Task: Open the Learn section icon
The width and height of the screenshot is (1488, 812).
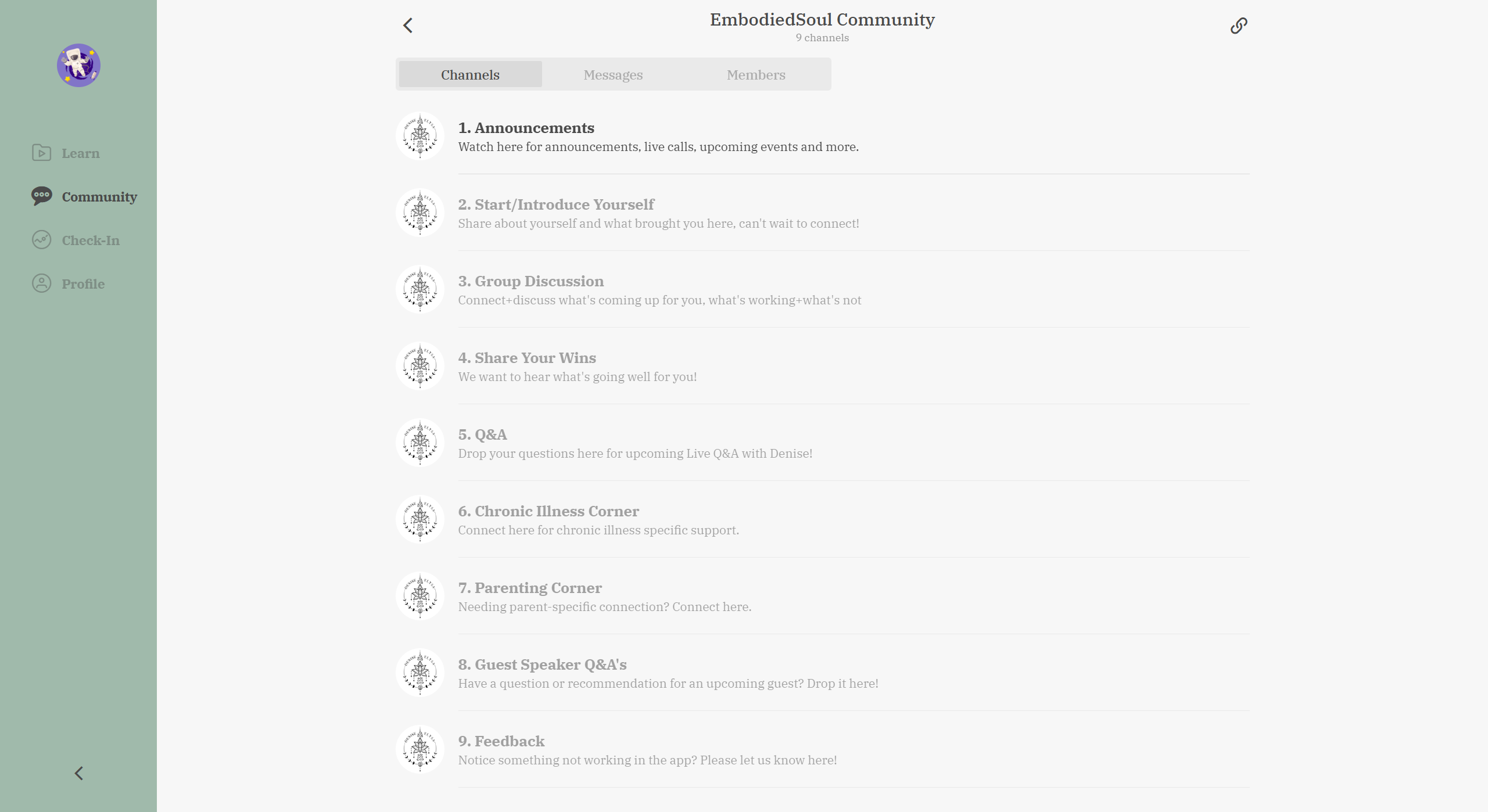Action: (x=41, y=153)
